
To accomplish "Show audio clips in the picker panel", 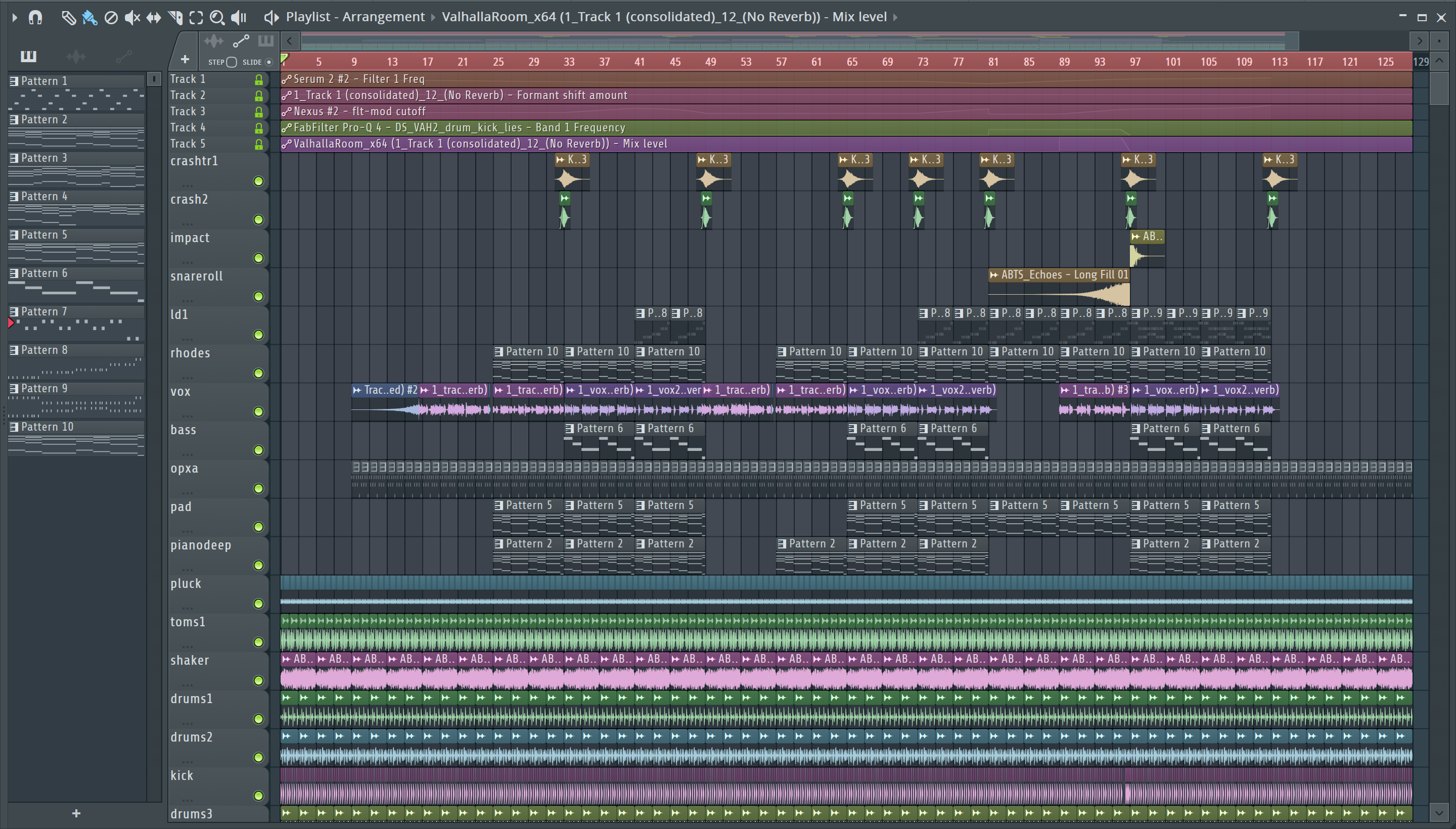I will point(76,56).
